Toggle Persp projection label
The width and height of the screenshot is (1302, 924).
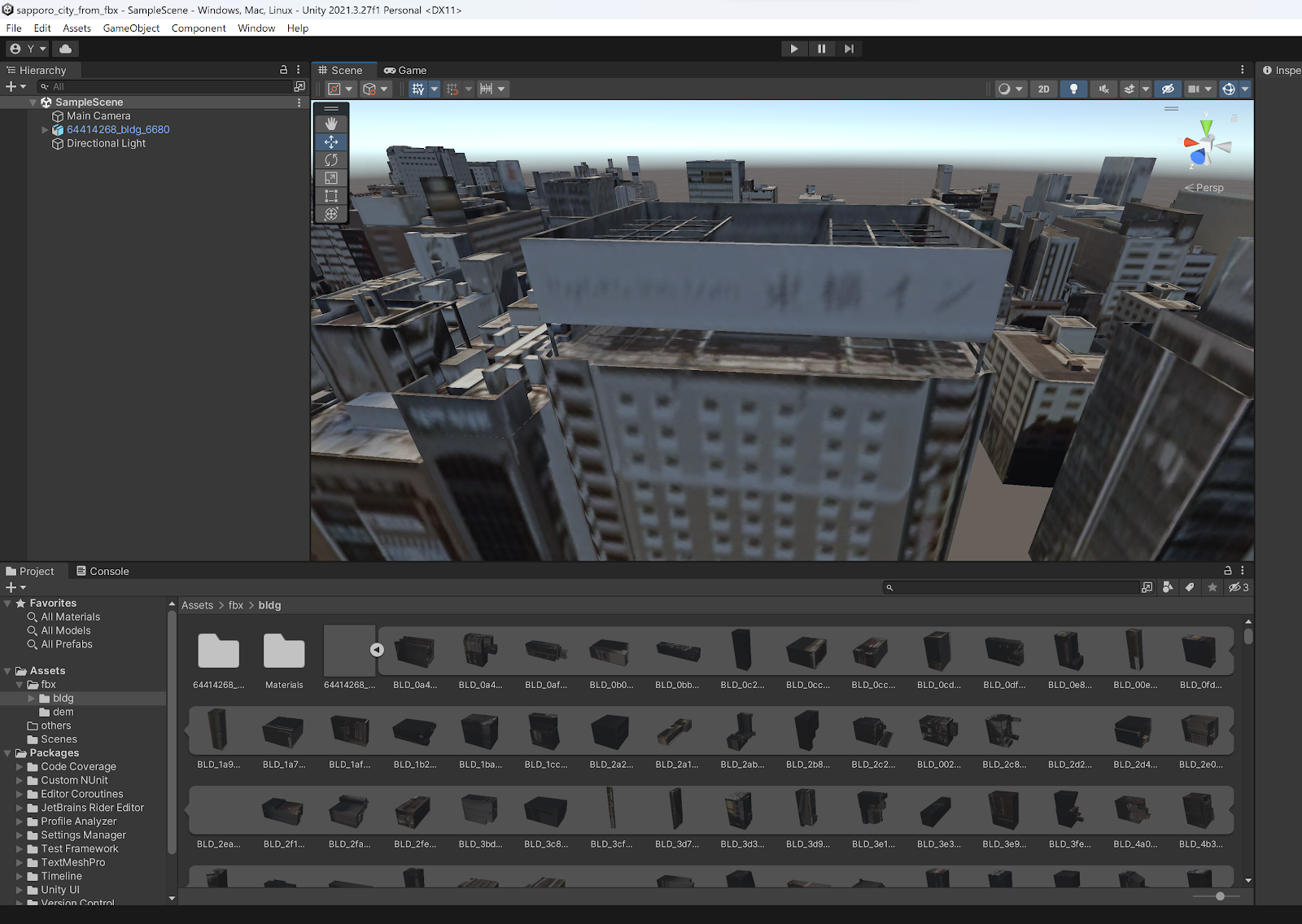1205,188
